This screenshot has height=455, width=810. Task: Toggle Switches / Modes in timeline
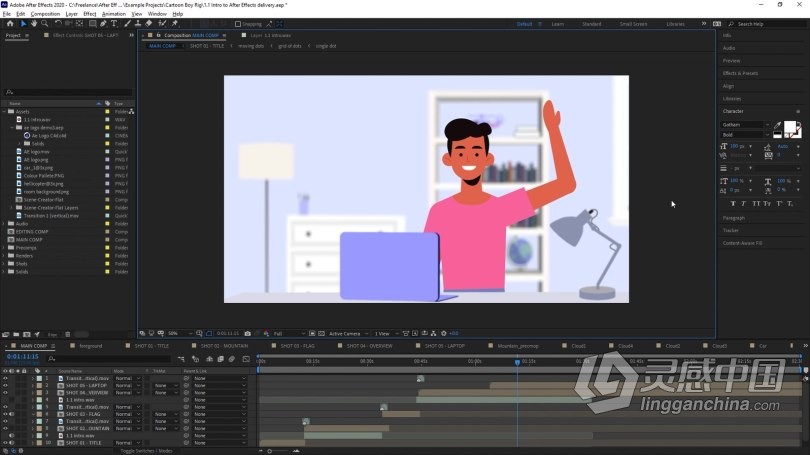[x=146, y=451]
